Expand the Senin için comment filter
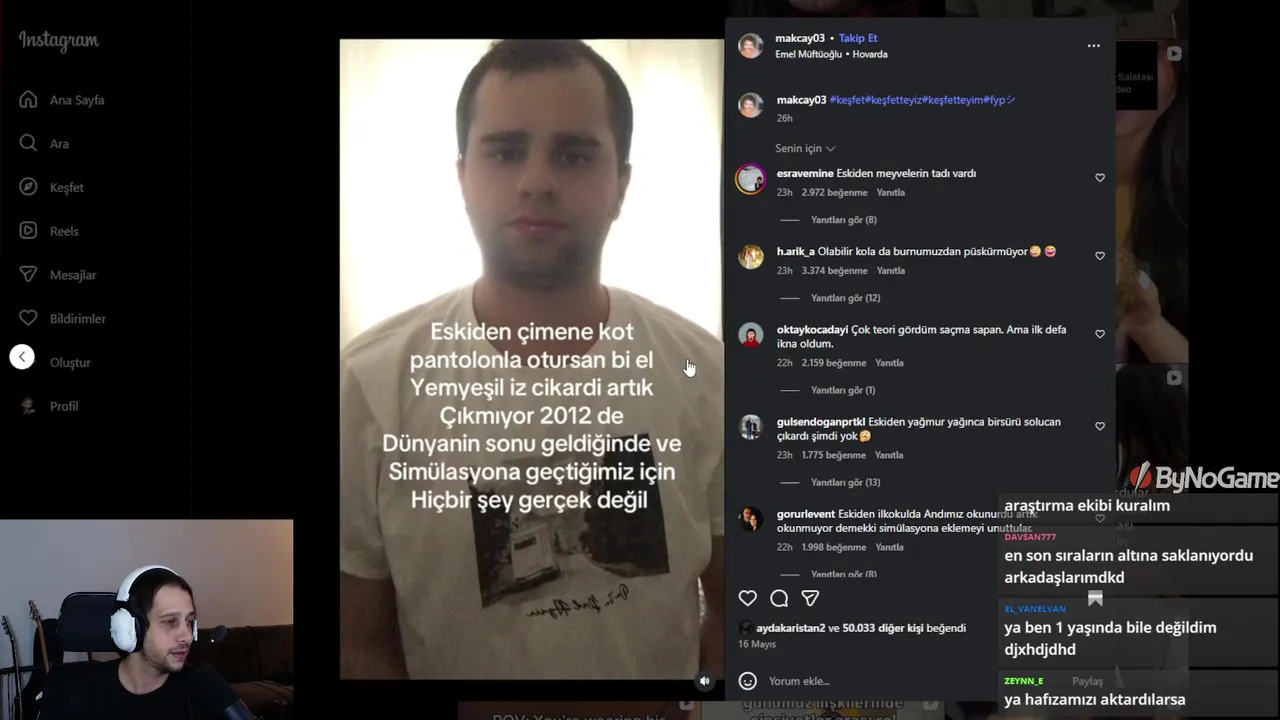 click(x=805, y=148)
